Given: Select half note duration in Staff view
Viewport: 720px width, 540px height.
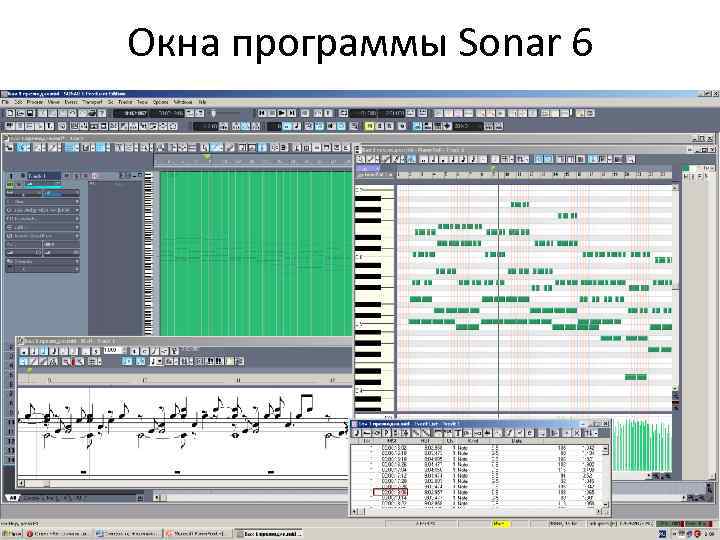Looking at the screenshot, I should (34, 351).
